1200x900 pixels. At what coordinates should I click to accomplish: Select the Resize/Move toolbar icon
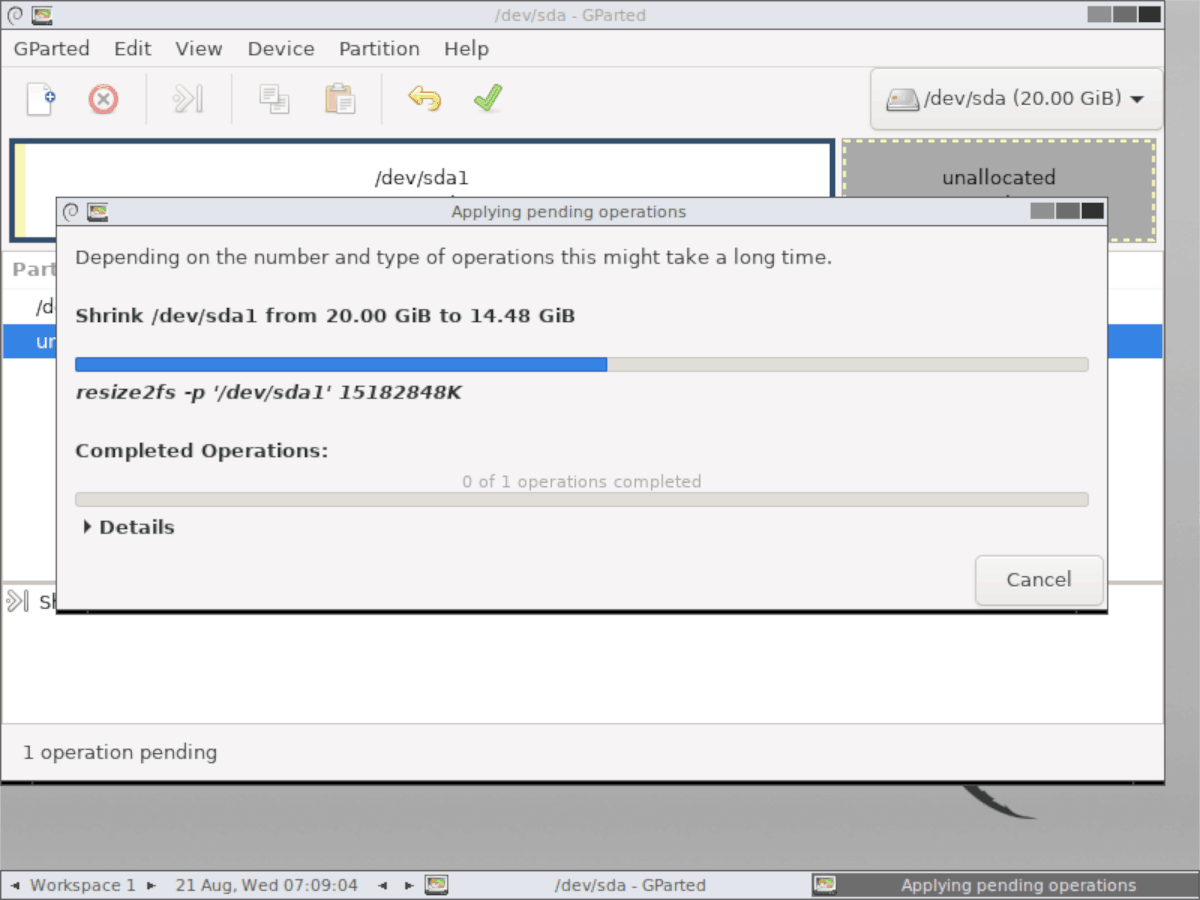(x=187, y=99)
